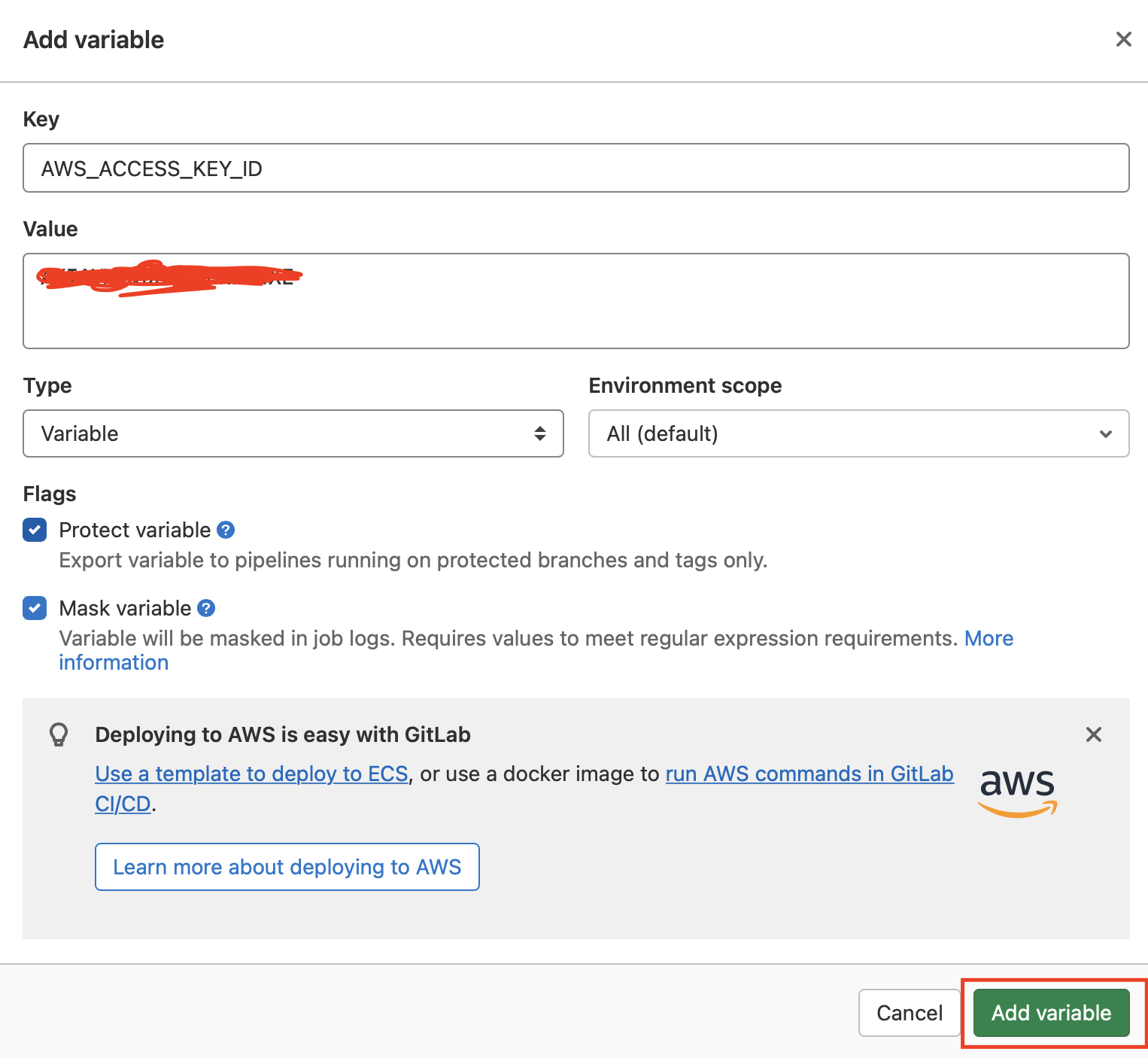This screenshot has width=1148, height=1058.
Task: Open Mask variable help icon
Action: click(206, 608)
